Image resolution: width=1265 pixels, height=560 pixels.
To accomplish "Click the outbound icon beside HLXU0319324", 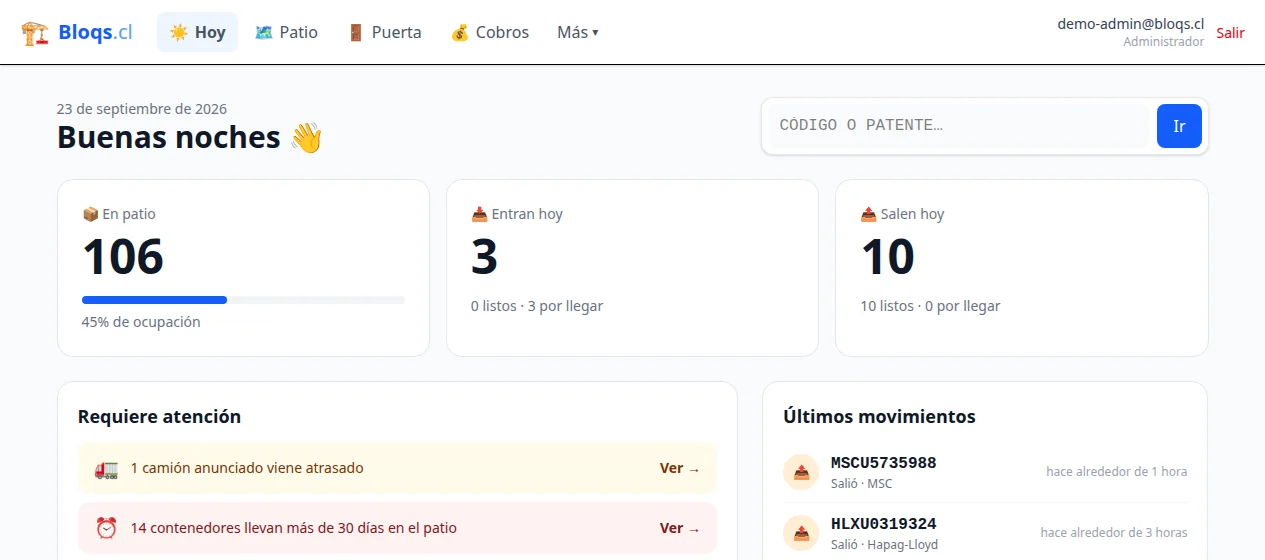I will click(801, 533).
